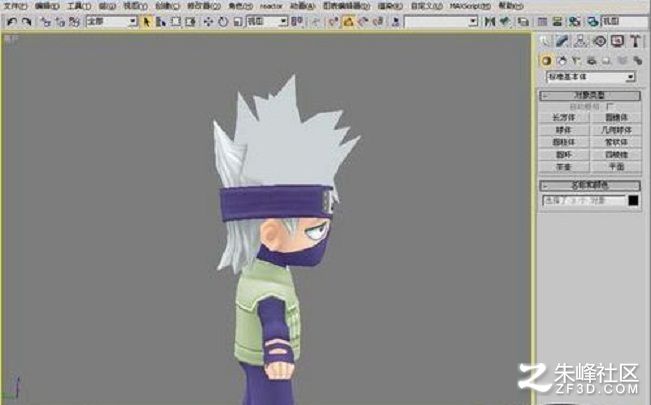Click the 长方体 box button
This screenshot has height=405, width=651.
click(564, 118)
